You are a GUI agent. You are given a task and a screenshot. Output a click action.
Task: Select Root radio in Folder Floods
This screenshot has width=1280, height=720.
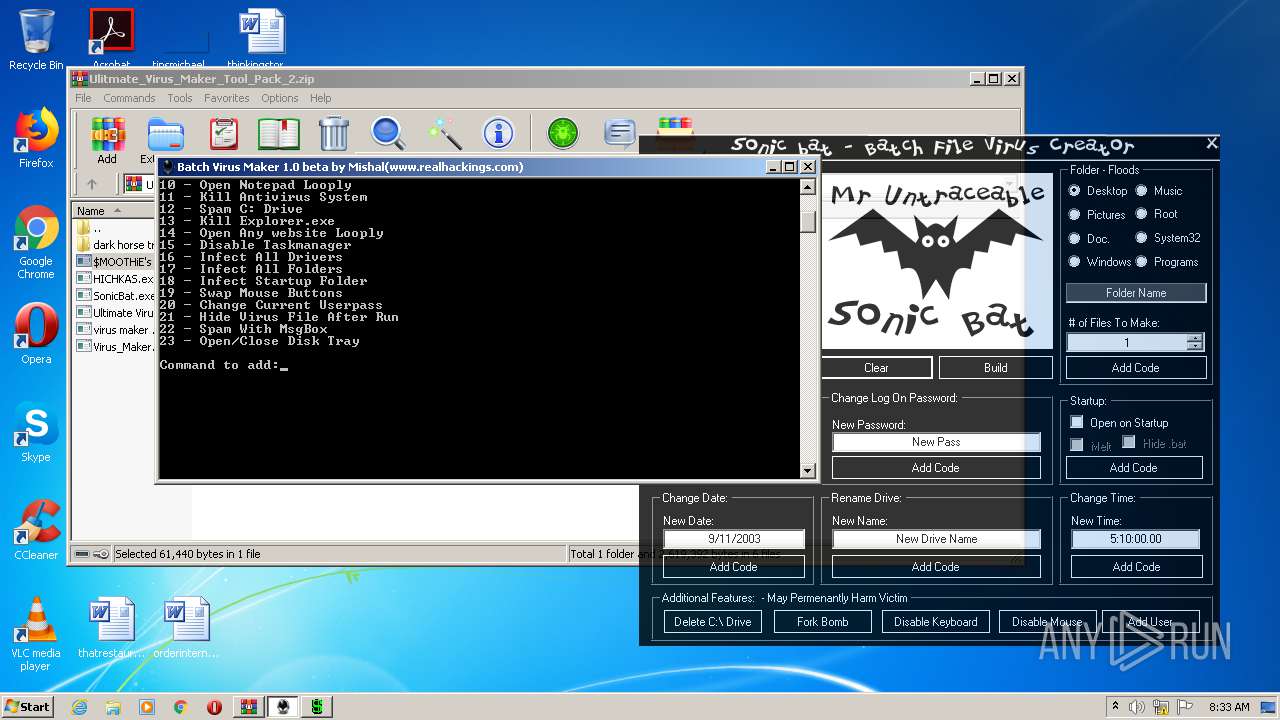[x=1141, y=214]
